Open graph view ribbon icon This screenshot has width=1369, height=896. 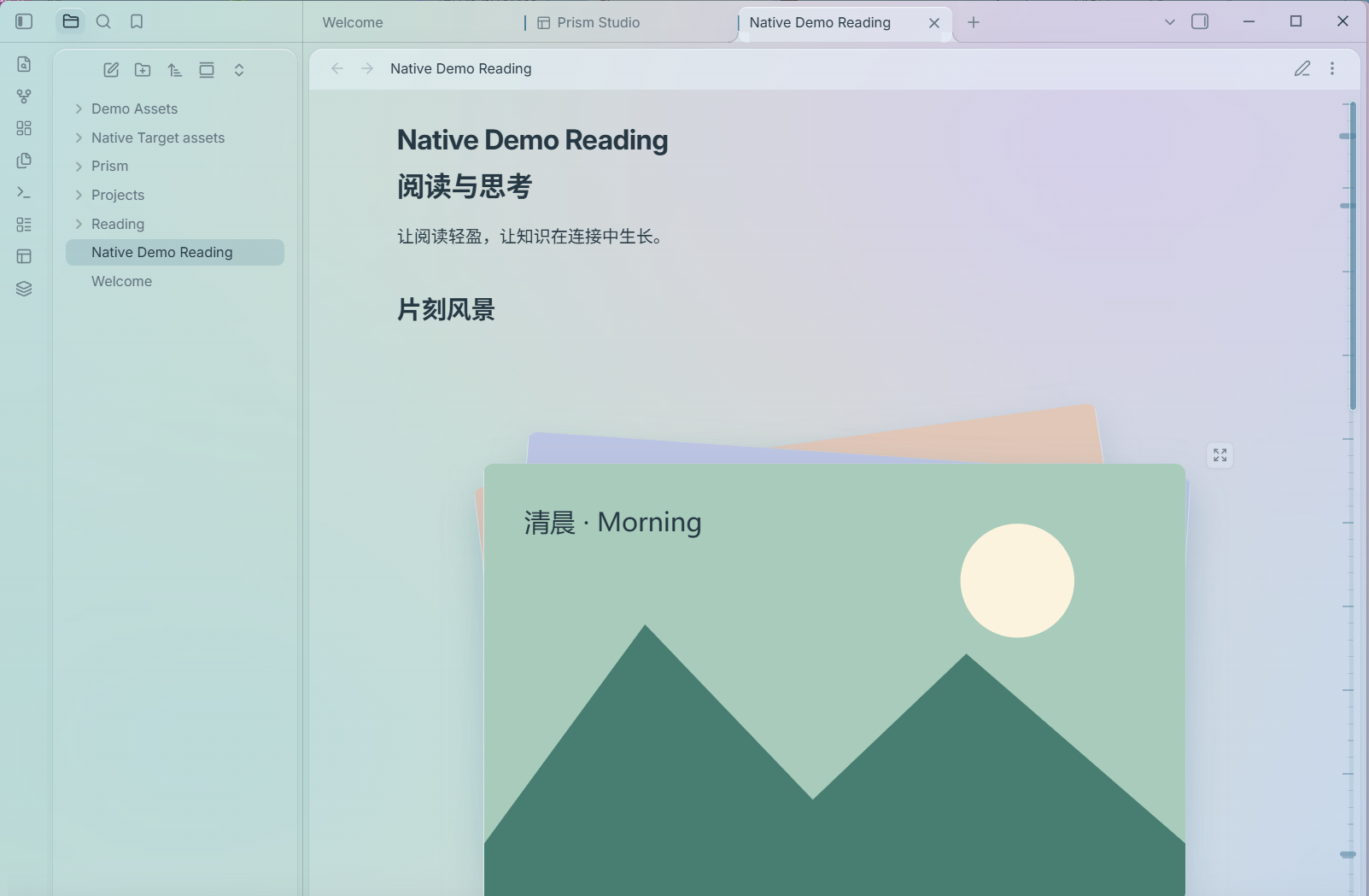(x=24, y=97)
